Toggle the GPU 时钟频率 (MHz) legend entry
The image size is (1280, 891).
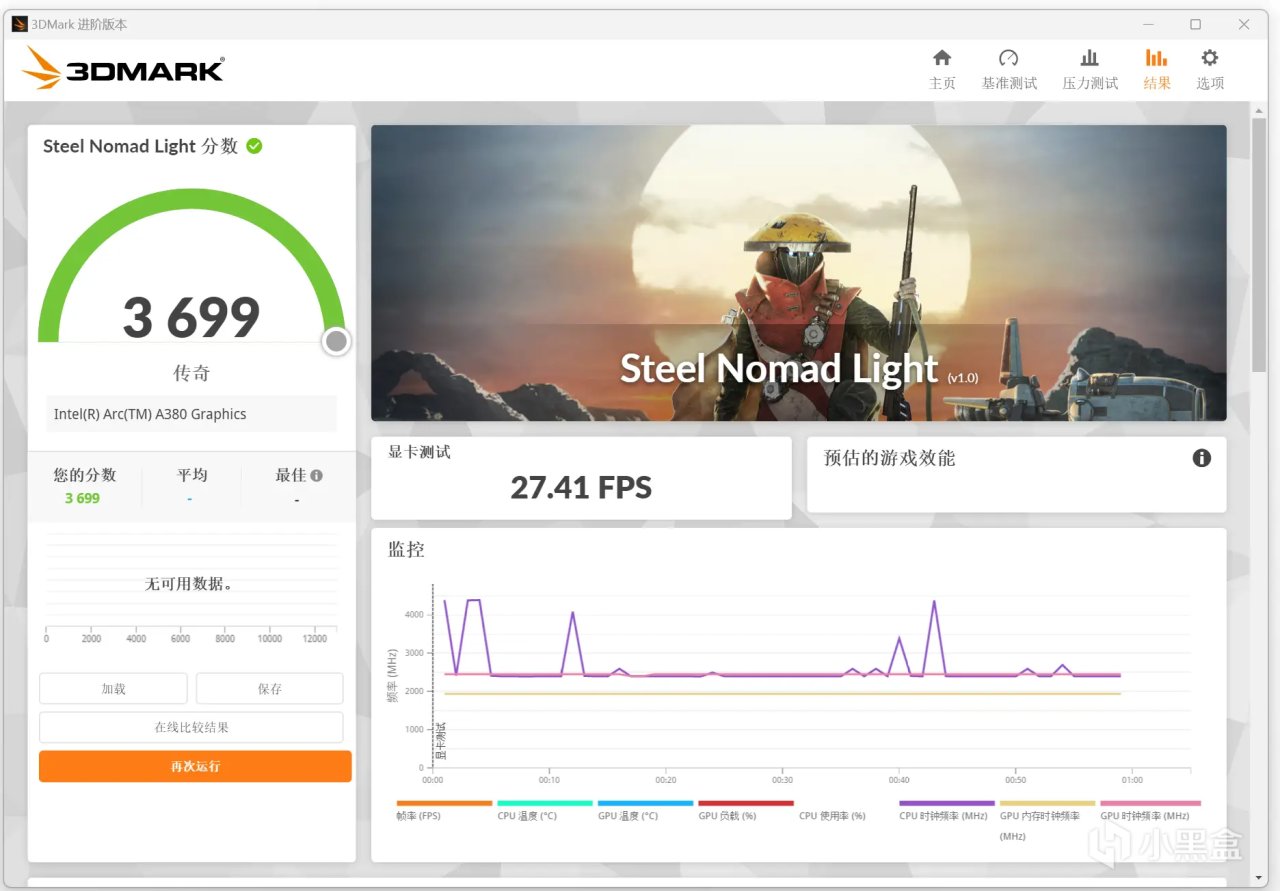(1148, 810)
